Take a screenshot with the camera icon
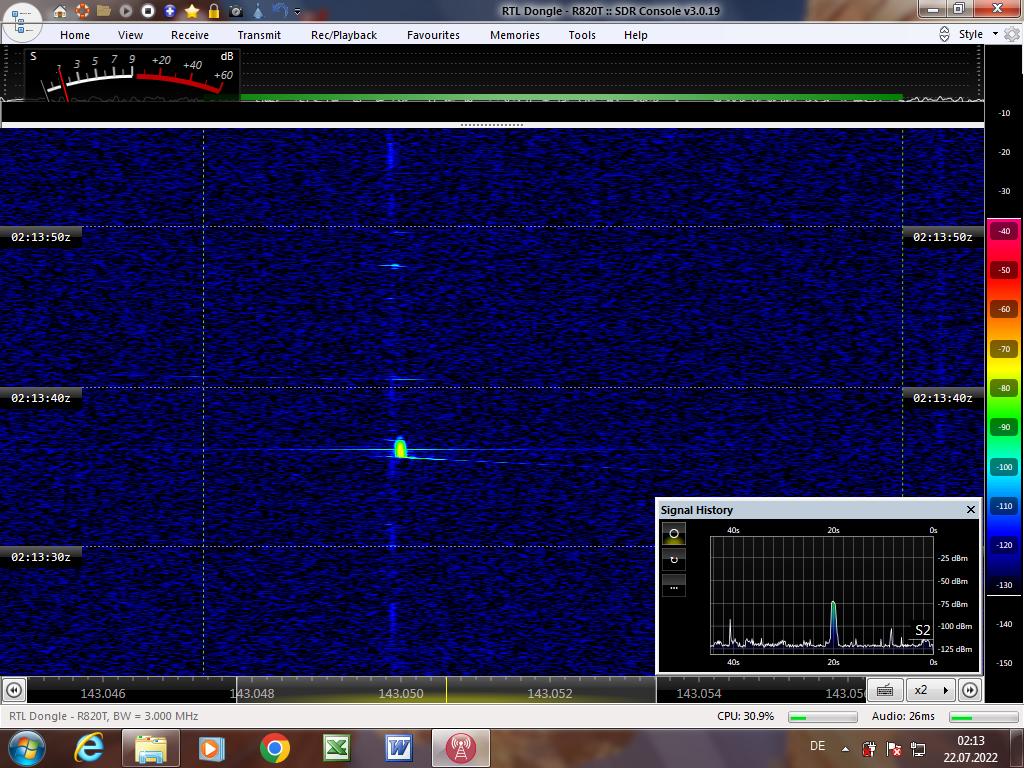1024x768 pixels. click(x=236, y=11)
